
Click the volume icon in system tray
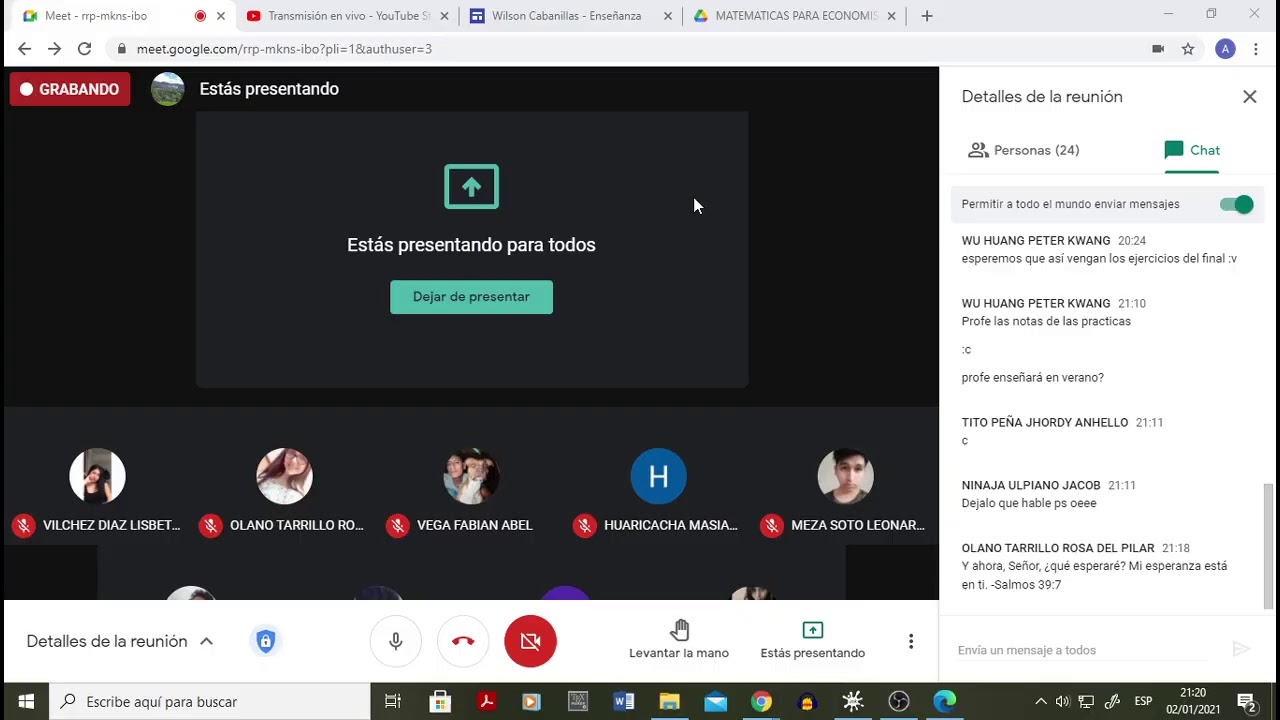(x=1063, y=702)
